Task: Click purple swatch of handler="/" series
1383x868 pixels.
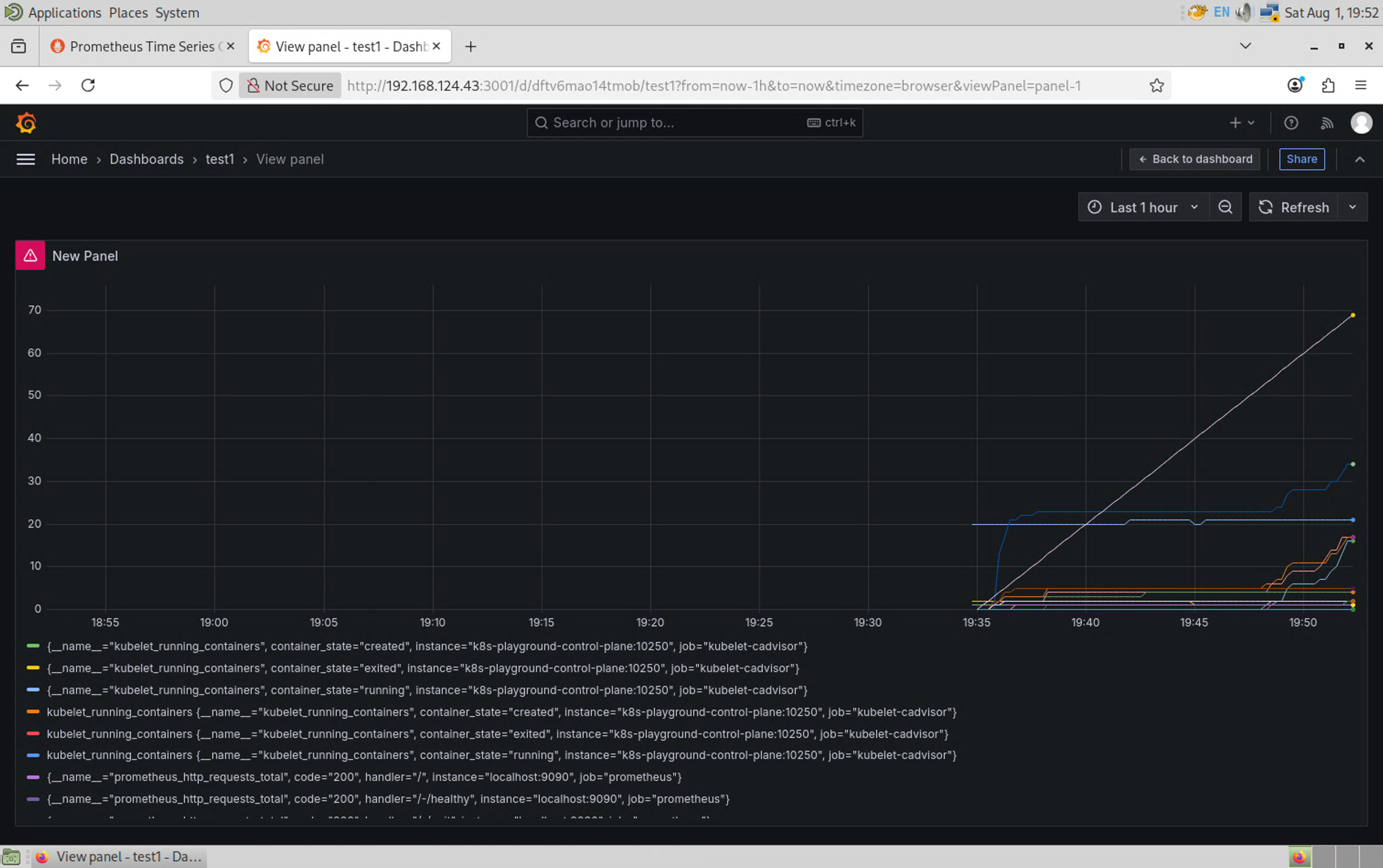Action: point(33,777)
